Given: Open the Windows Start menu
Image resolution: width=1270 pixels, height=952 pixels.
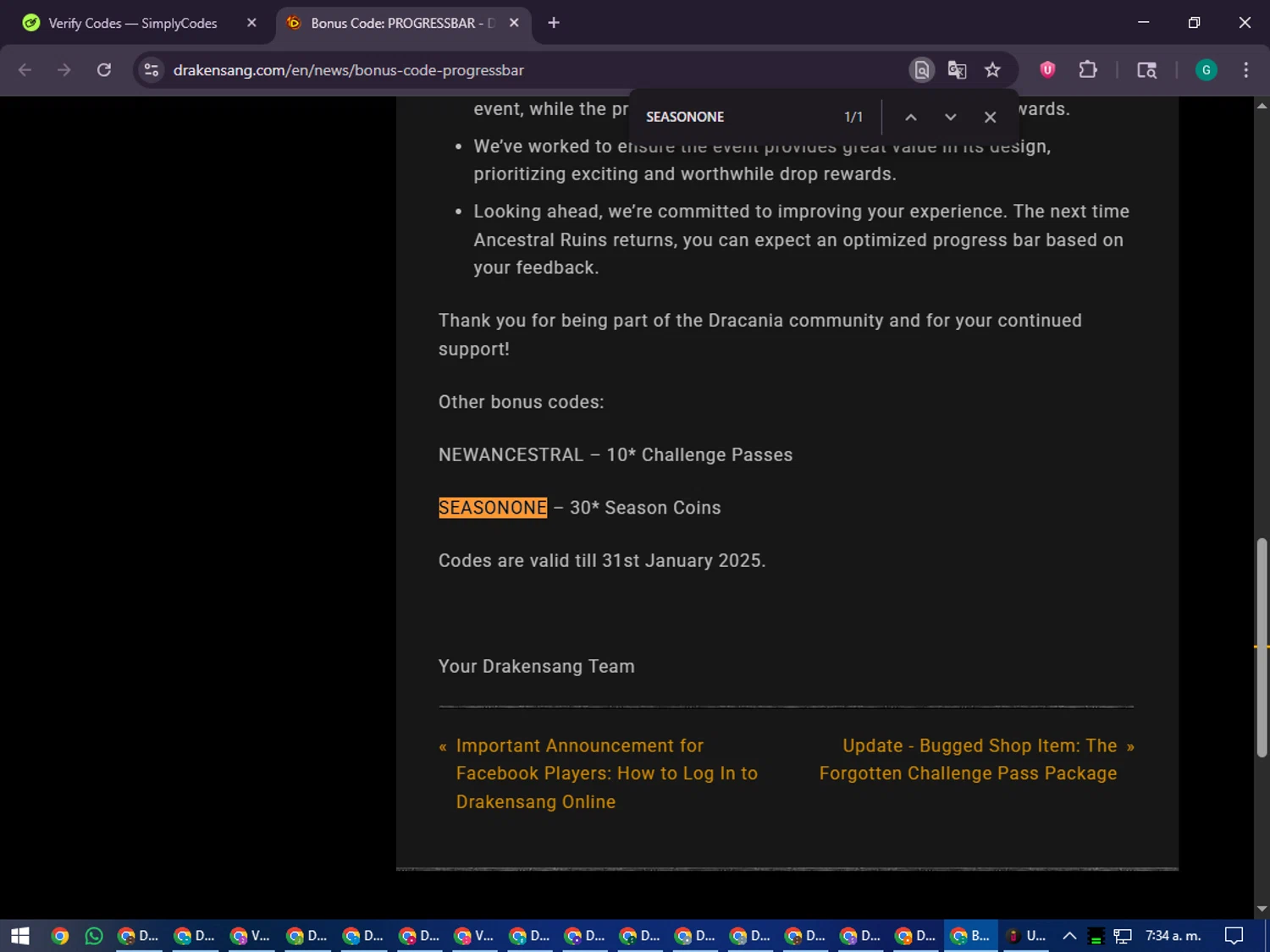Looking at the screenshot, I should coord(19,936).
